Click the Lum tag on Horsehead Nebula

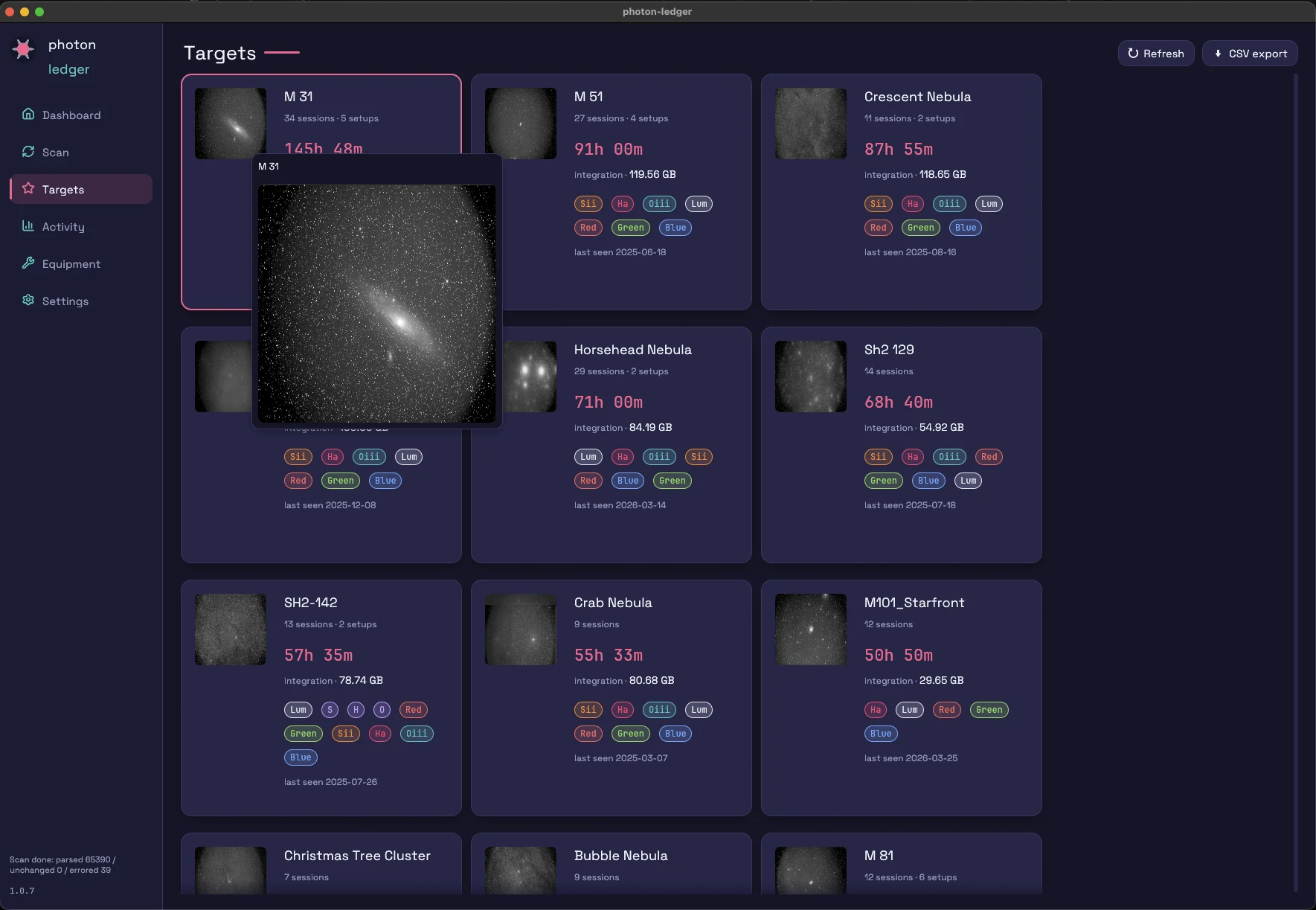coord(588,457)
